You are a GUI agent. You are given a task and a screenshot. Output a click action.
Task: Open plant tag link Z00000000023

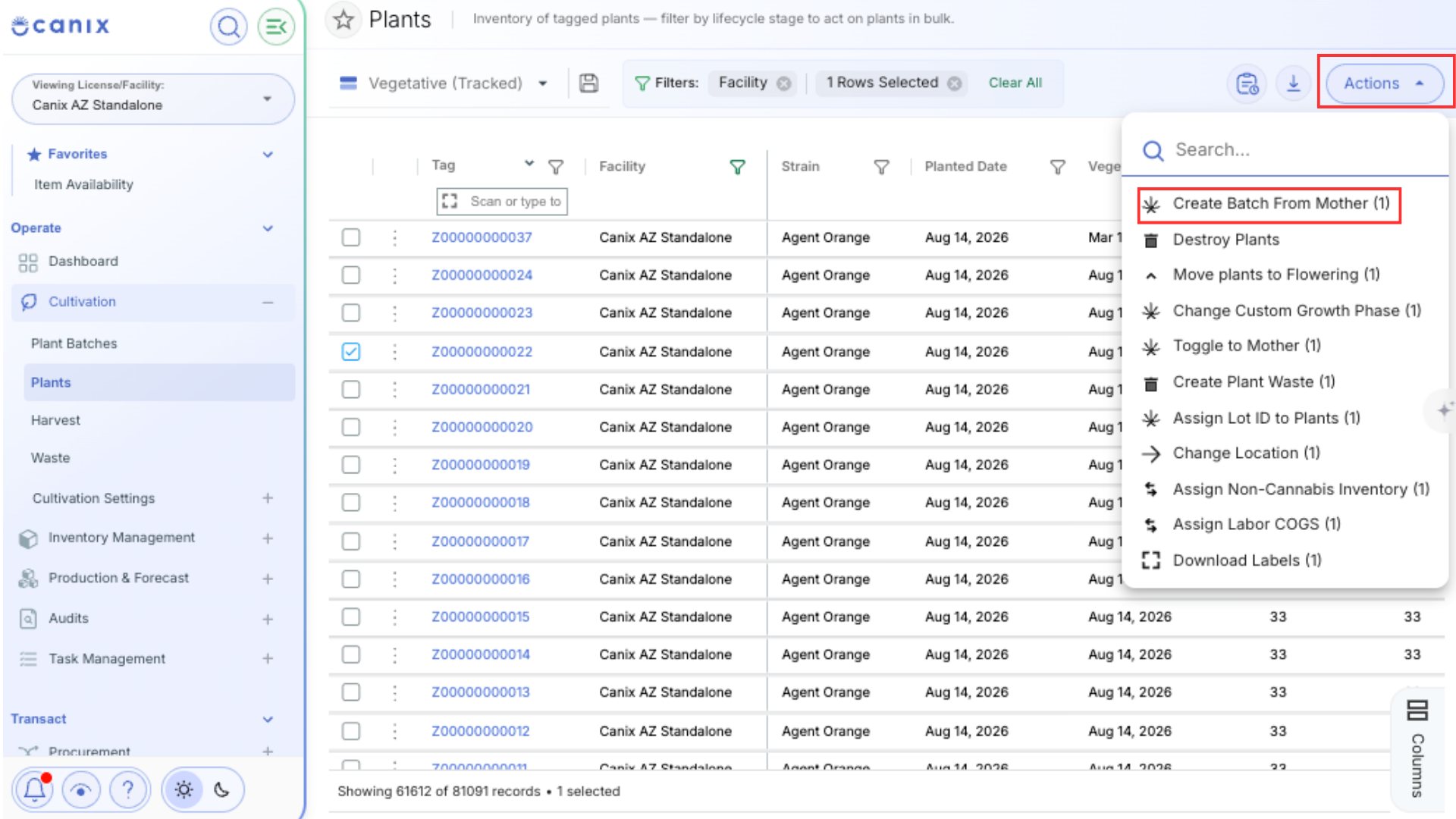click(x=482, y=312)
